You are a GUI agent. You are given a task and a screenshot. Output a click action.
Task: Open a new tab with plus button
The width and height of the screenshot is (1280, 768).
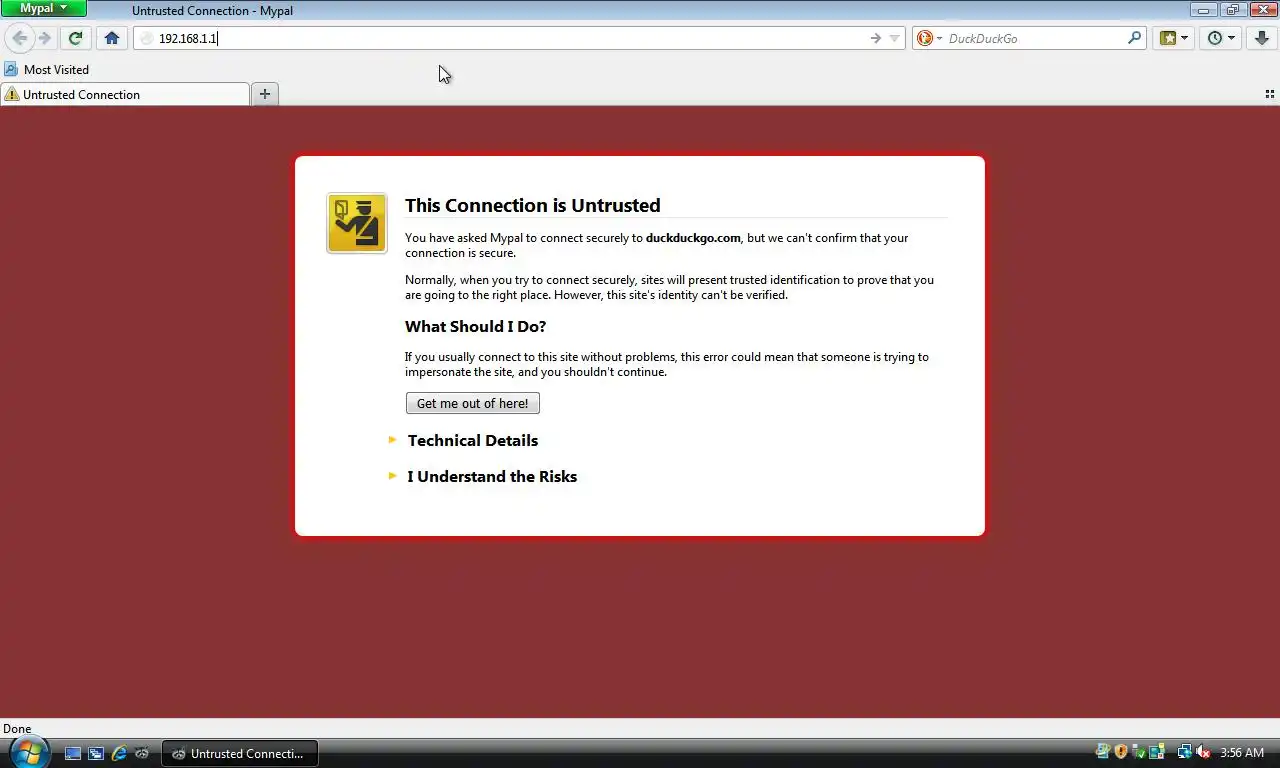tap(265, 94)
